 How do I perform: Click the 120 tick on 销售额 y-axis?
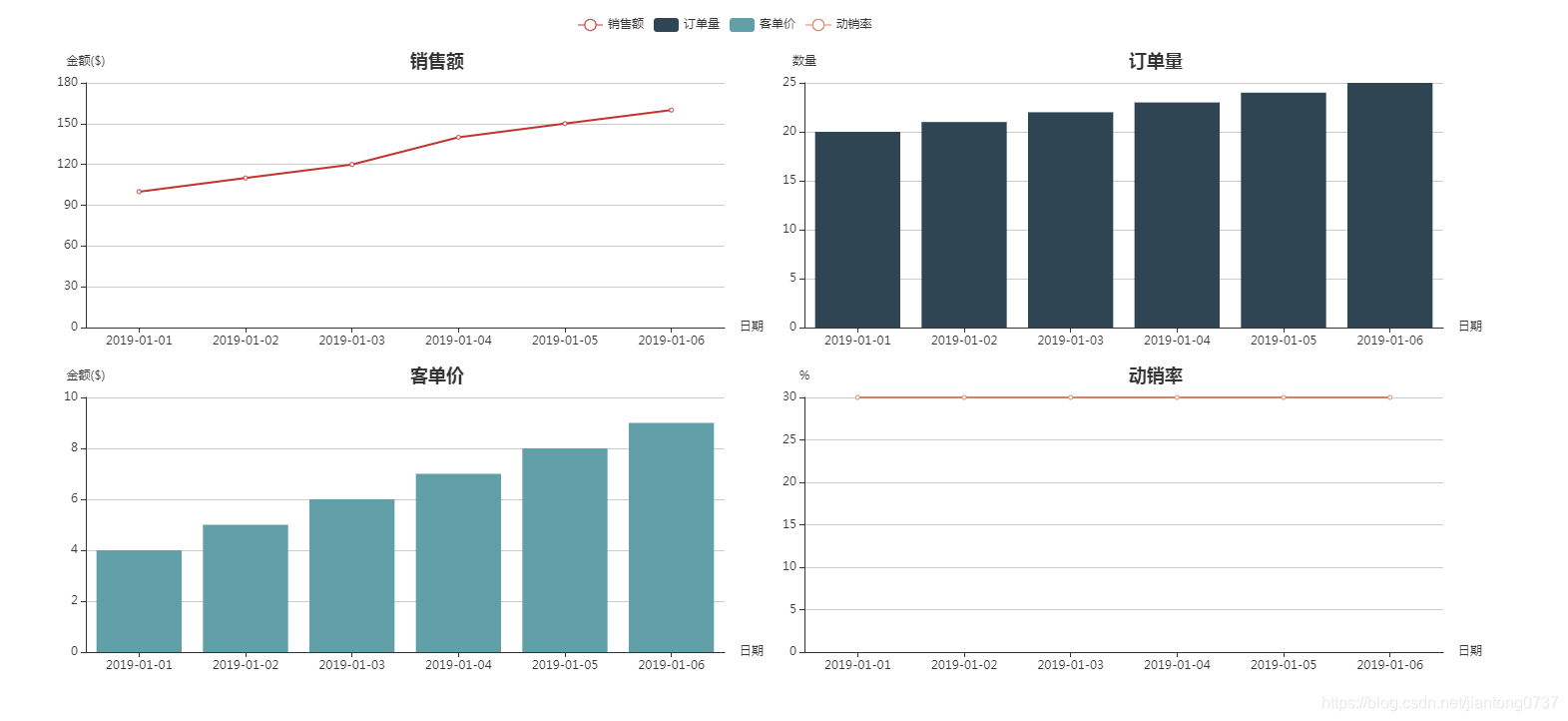[x=67, y=164]
